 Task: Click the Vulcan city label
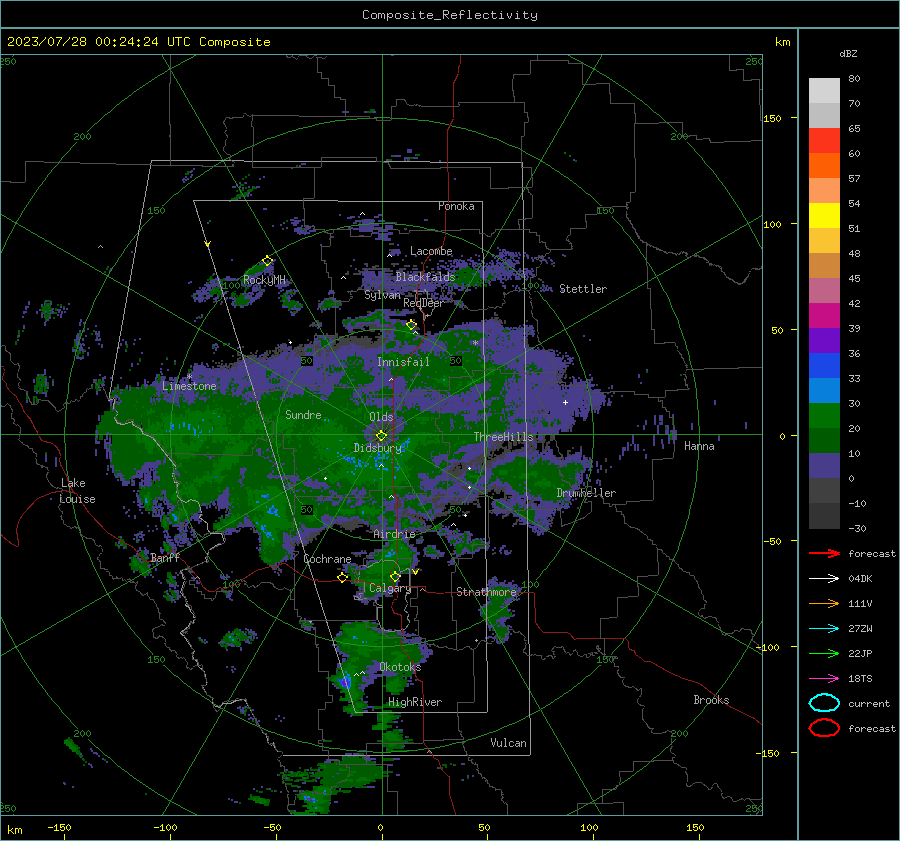[509, 743]
